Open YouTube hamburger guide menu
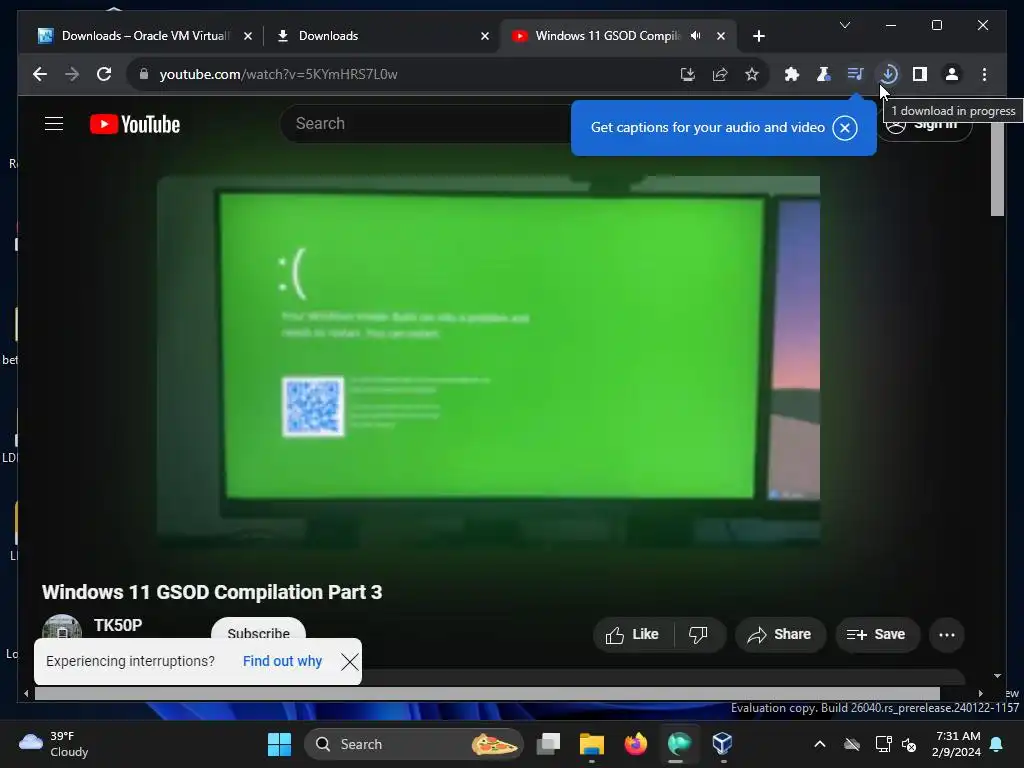The width and height of the screenshot is (1024, 768). pos(54,123)
